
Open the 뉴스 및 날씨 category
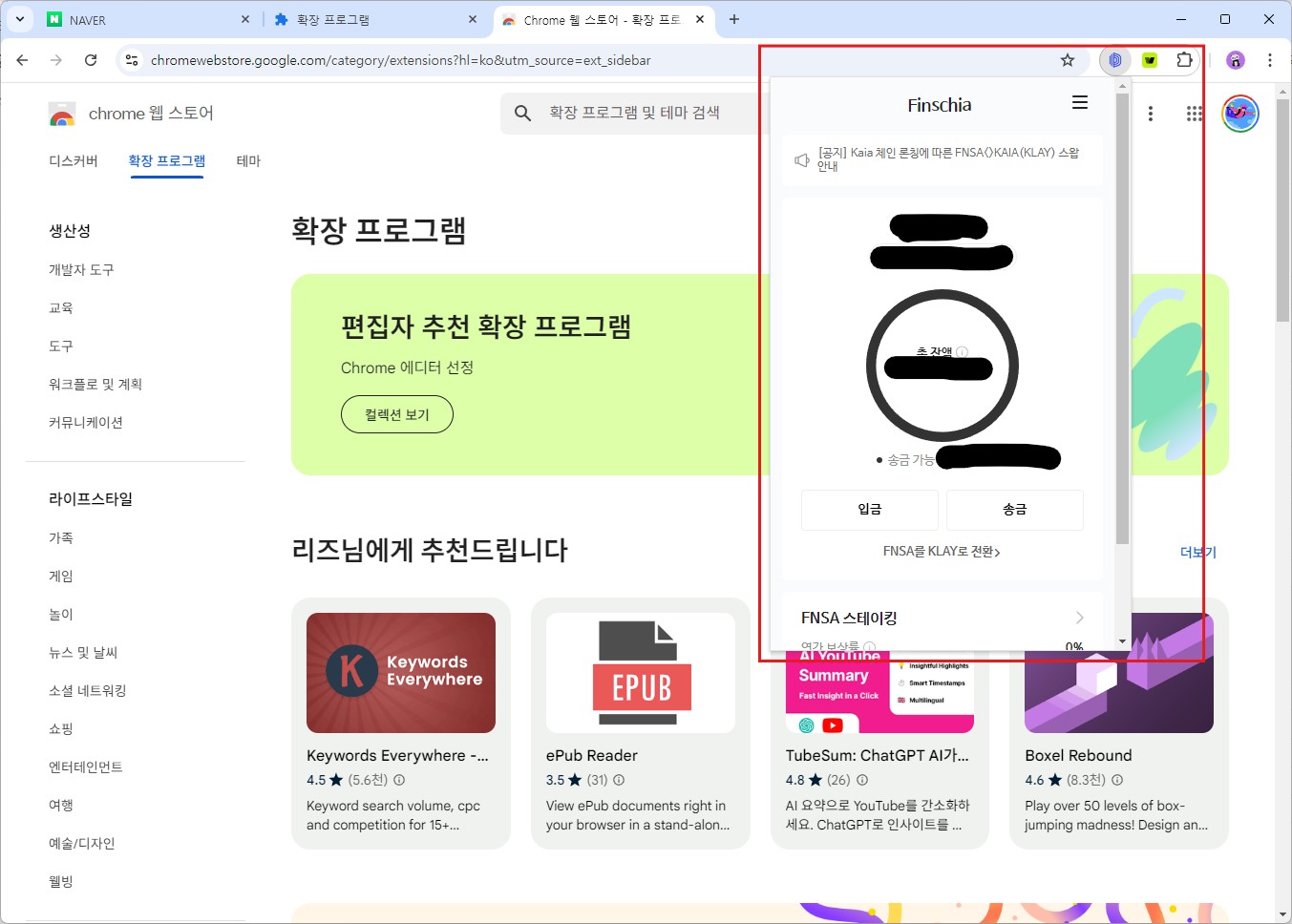point(83,653)
